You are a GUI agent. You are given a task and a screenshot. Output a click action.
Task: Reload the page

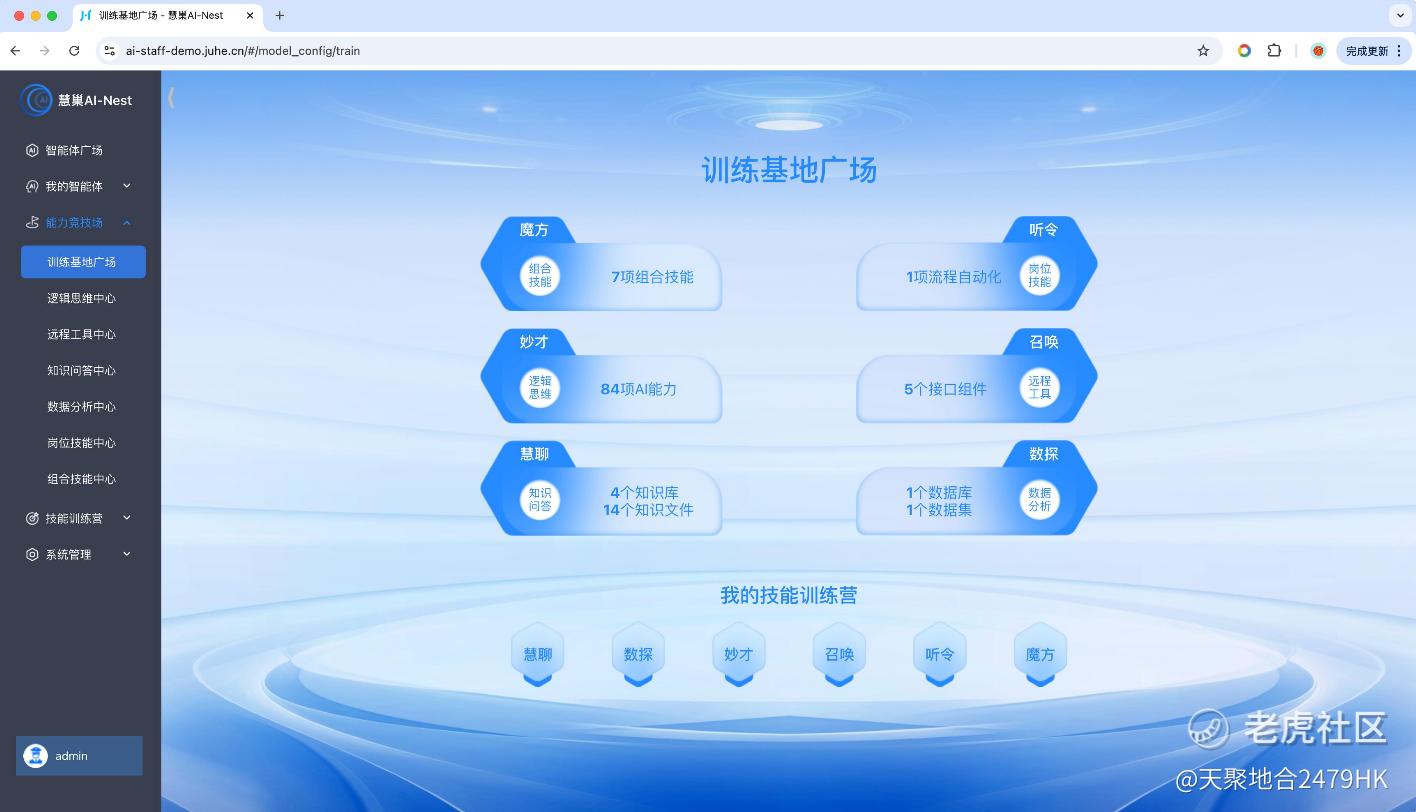point(74,50)
